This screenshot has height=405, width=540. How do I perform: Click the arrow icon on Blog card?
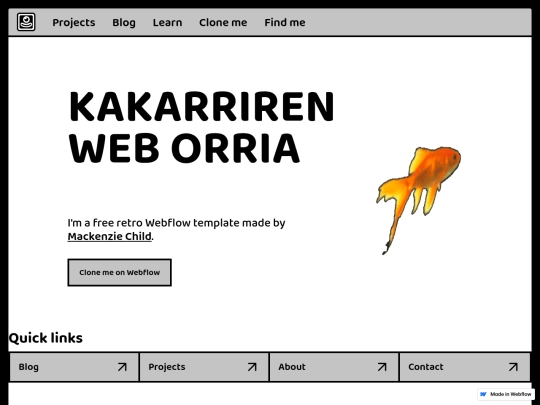122,367
